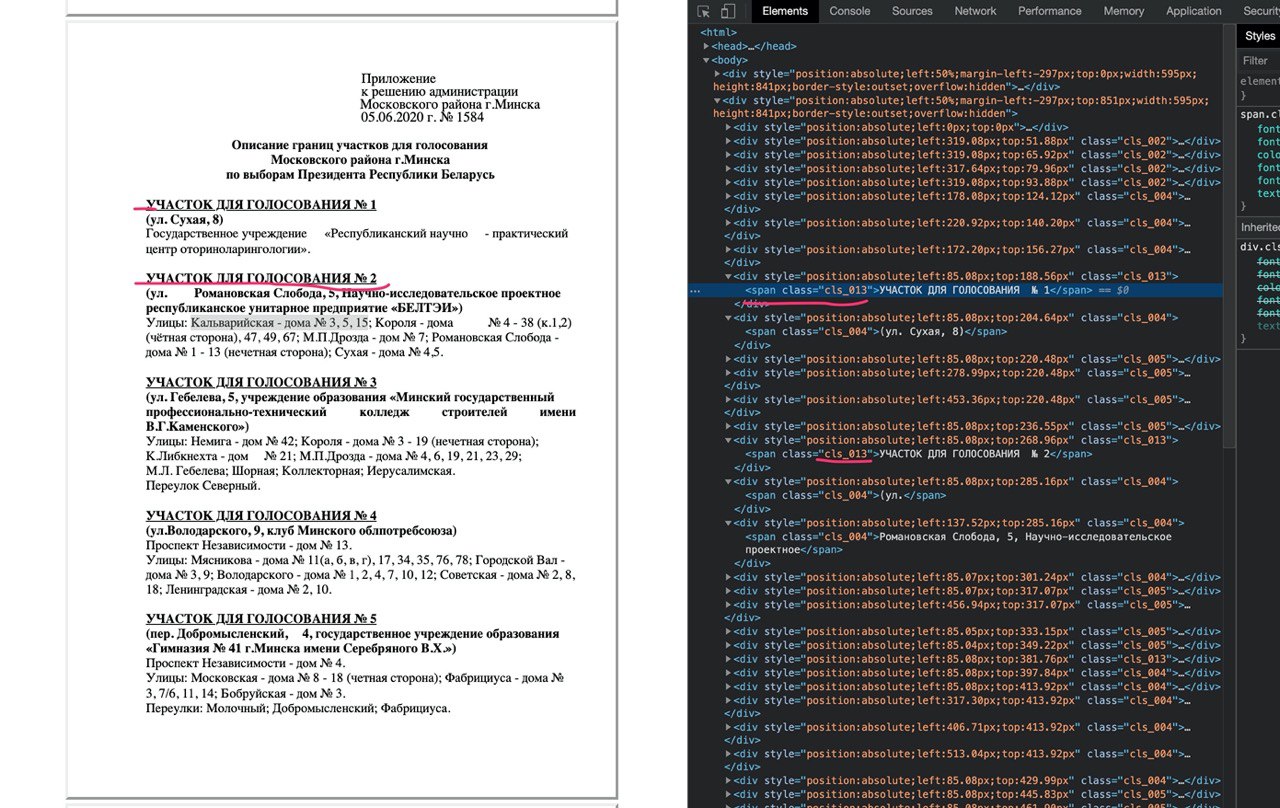This screenshot has width=1280, height=808.
Task: Open the Performance tab
Action: 1050,11
